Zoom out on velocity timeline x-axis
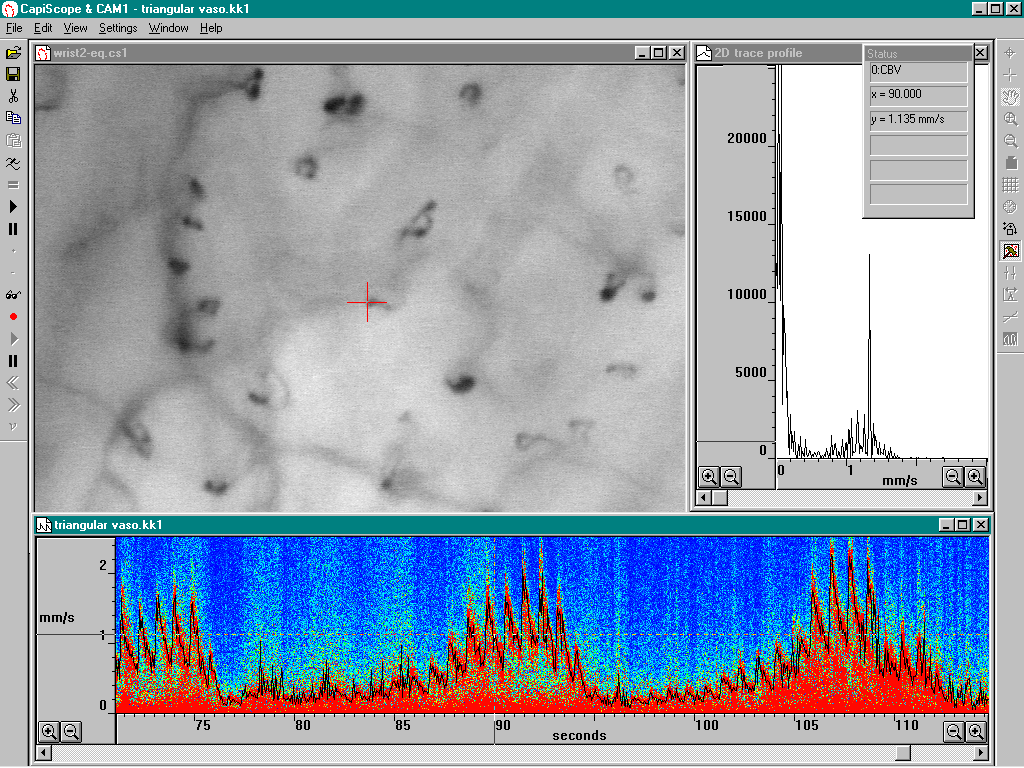The height and width of the screenshot is (768, 1024). click(953, 732)
